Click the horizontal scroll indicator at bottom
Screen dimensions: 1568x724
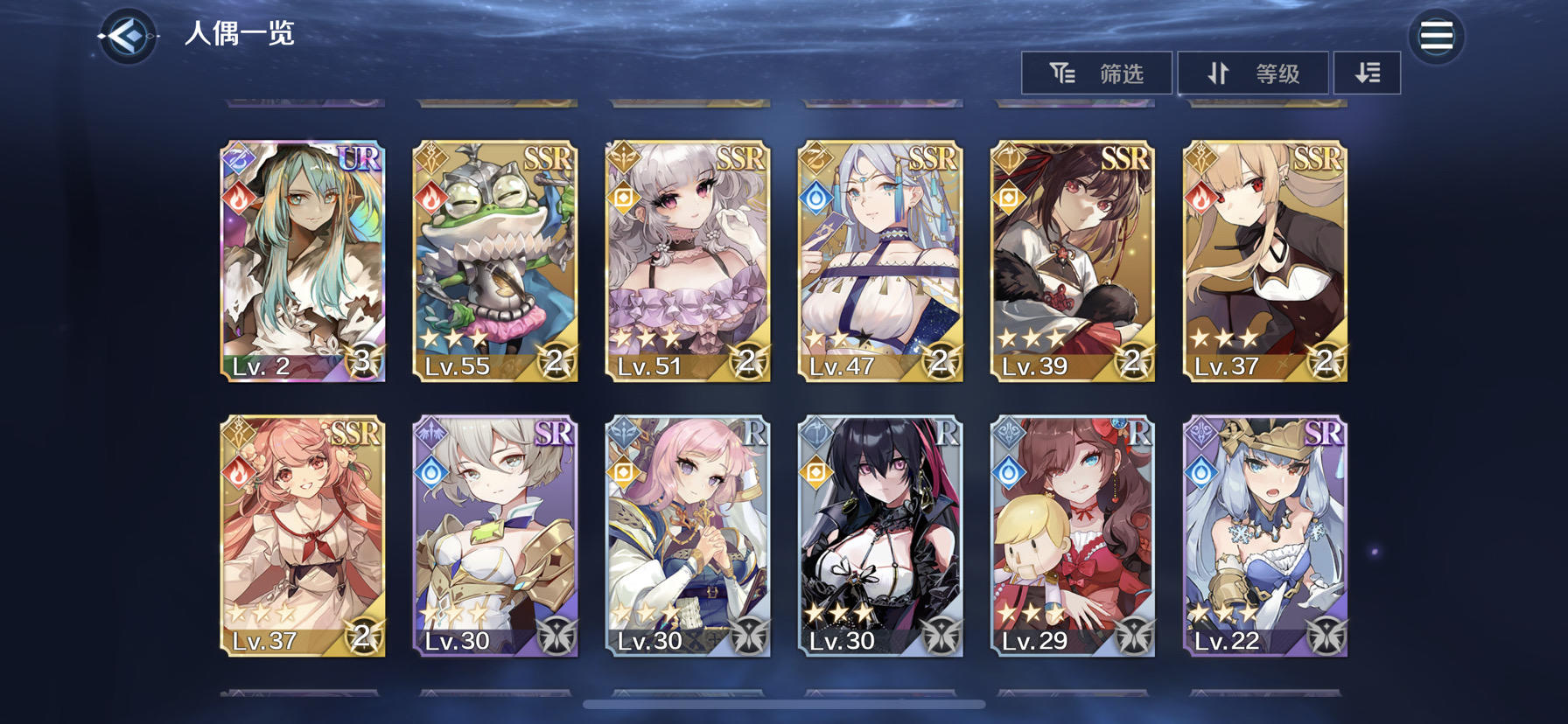point(784,704)
